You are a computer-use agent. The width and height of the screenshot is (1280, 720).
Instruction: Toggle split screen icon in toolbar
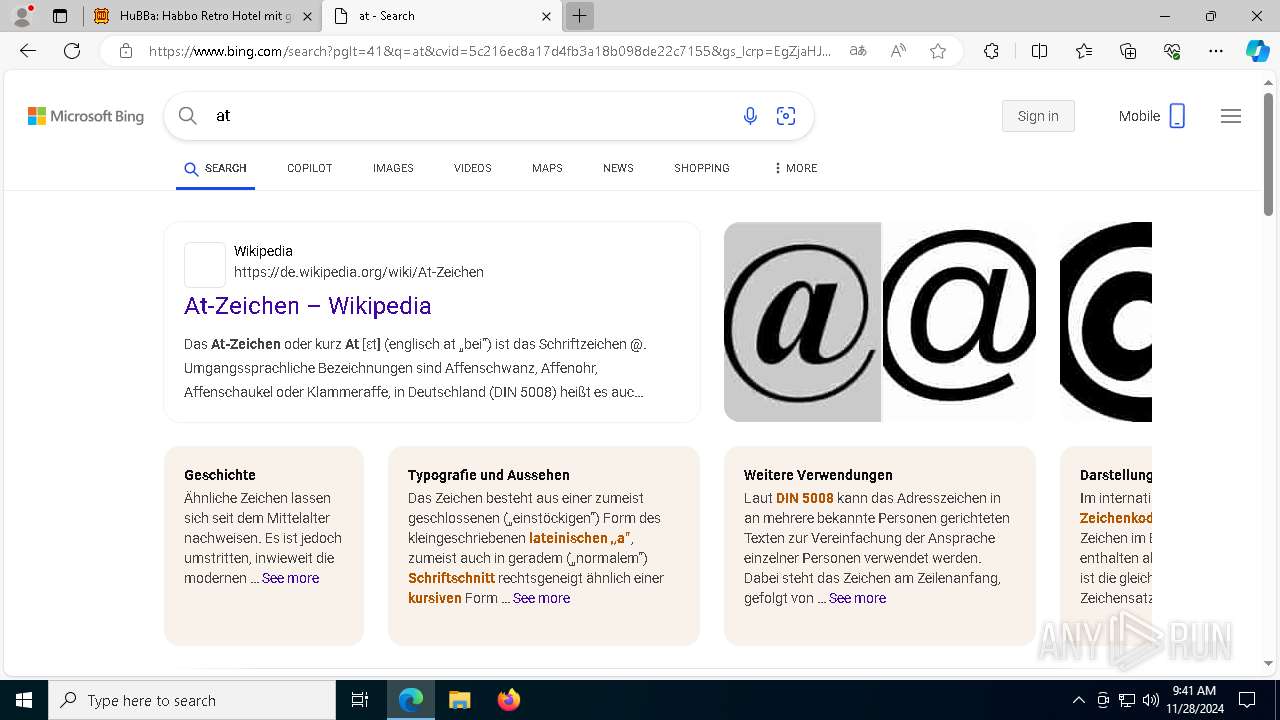coord(1039,51)
